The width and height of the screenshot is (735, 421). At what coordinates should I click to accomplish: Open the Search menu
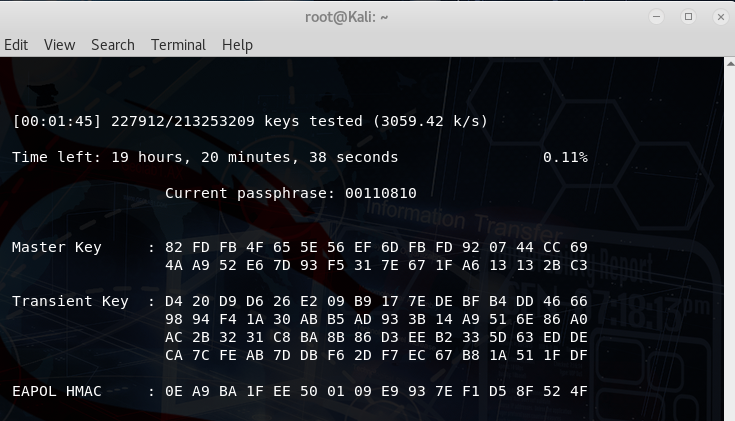click(112, 45)
